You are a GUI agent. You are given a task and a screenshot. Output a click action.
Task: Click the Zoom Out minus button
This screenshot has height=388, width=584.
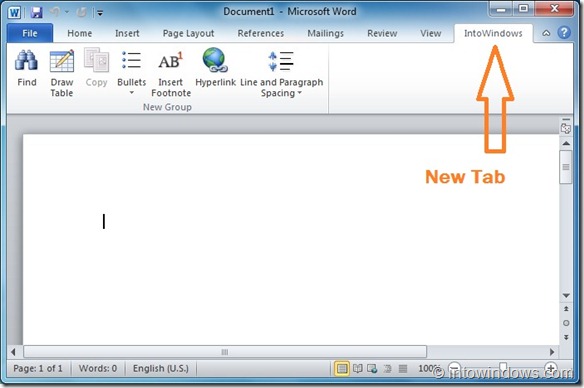(454, 369)
